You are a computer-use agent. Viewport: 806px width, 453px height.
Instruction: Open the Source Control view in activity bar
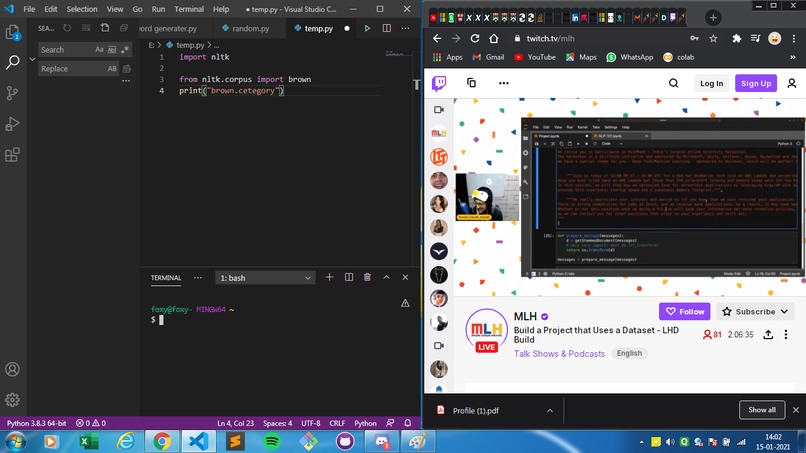(12, 93)
